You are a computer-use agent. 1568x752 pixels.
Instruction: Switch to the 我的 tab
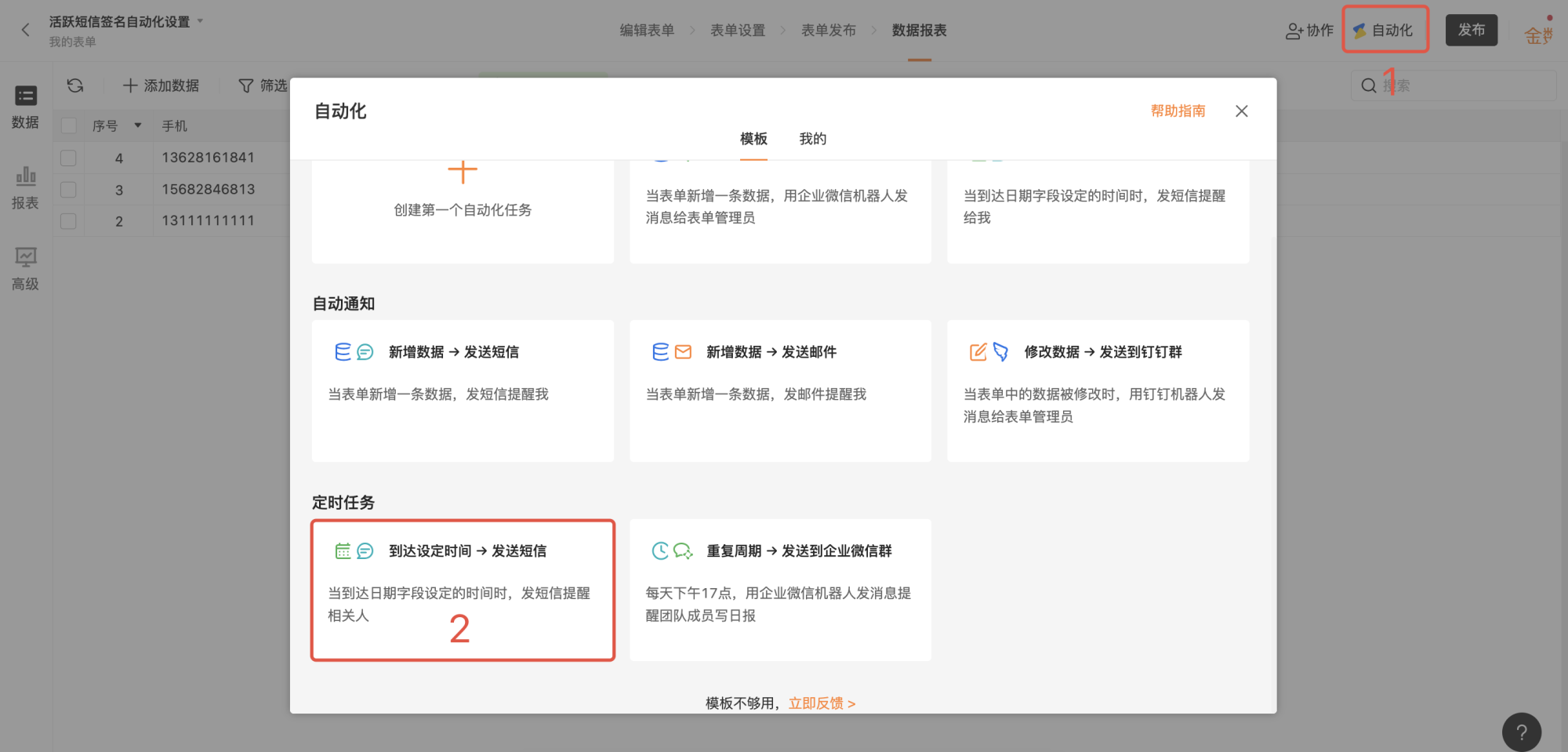tap(812, 139)
